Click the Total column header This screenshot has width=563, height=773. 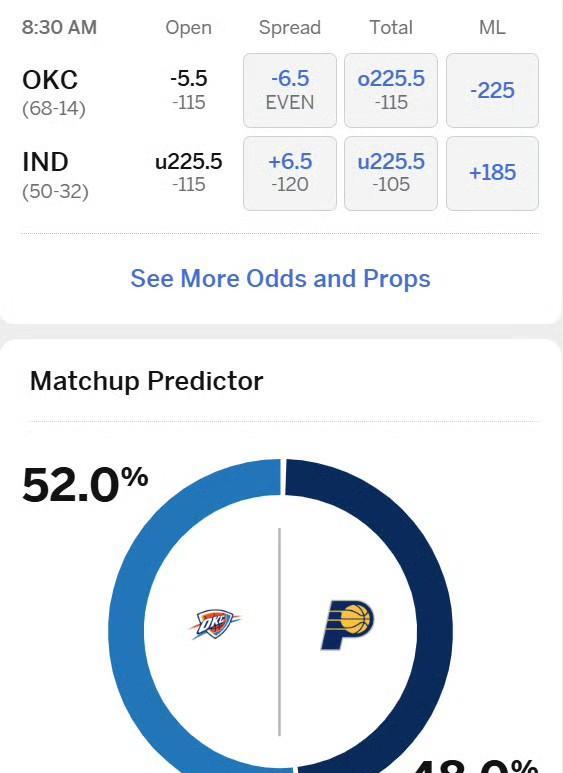coord(391,28)
